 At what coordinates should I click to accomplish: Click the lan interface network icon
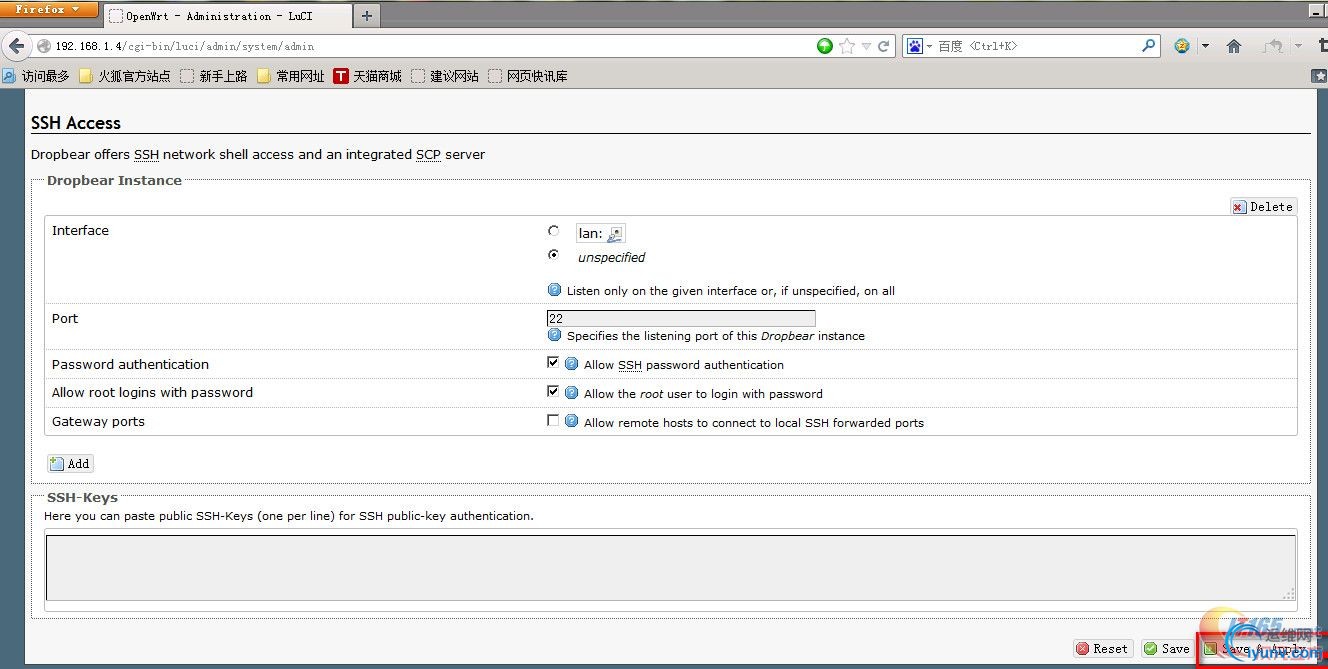coord(615,233)
